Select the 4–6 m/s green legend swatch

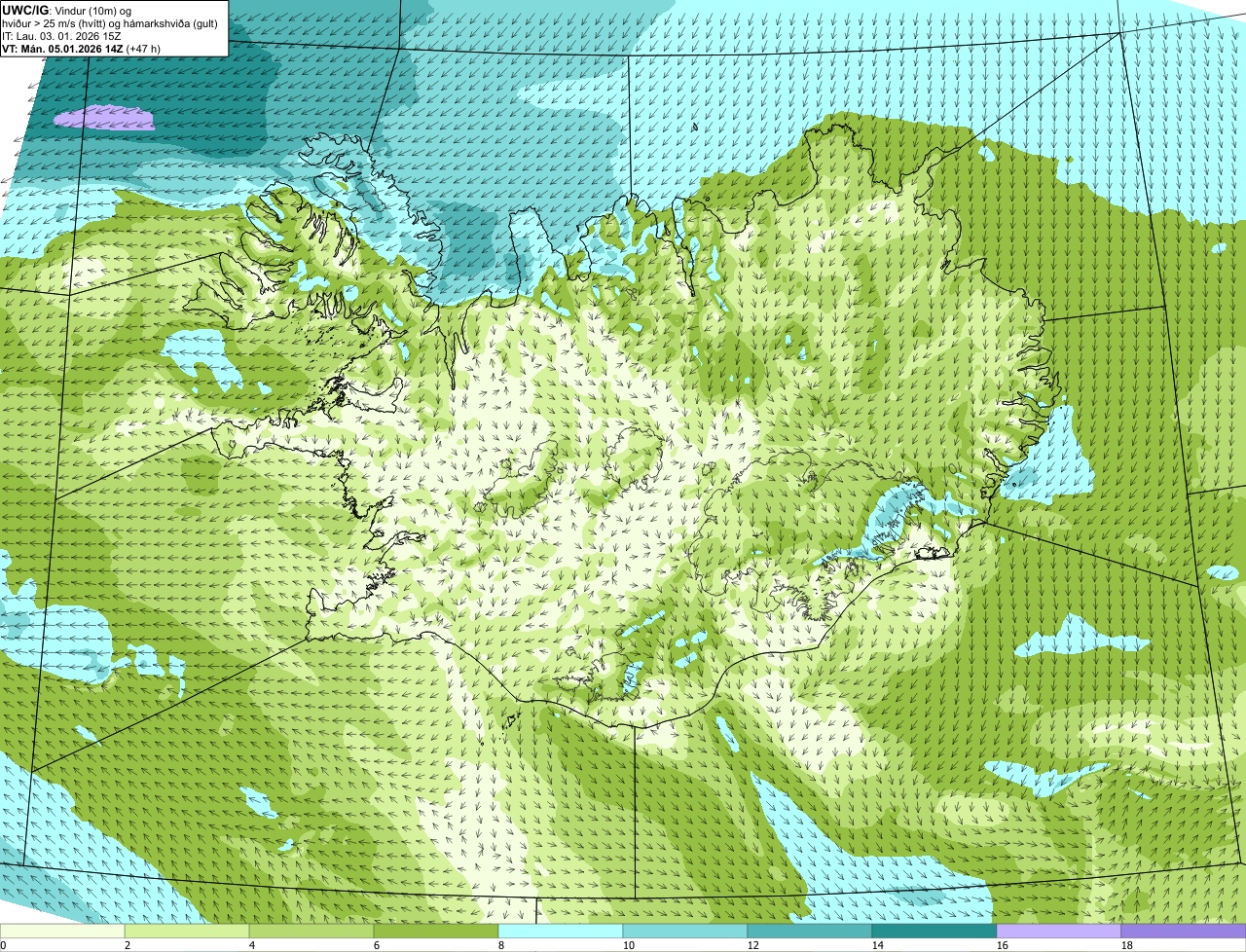tap(311, 932)
